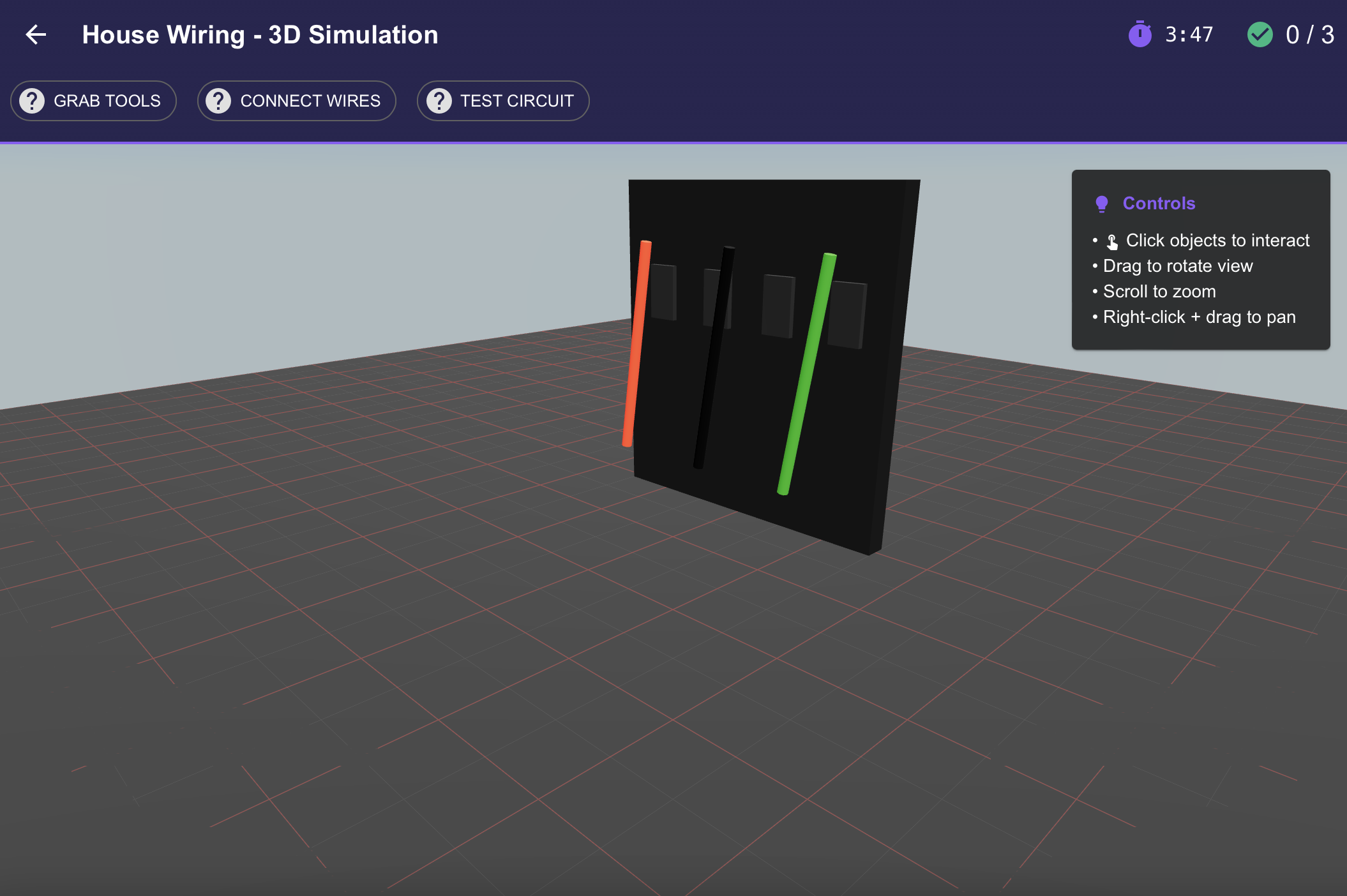The image size is (1347, 896).
Task: Click question mark icon on Grab Tools
Action: pos(32,101)
